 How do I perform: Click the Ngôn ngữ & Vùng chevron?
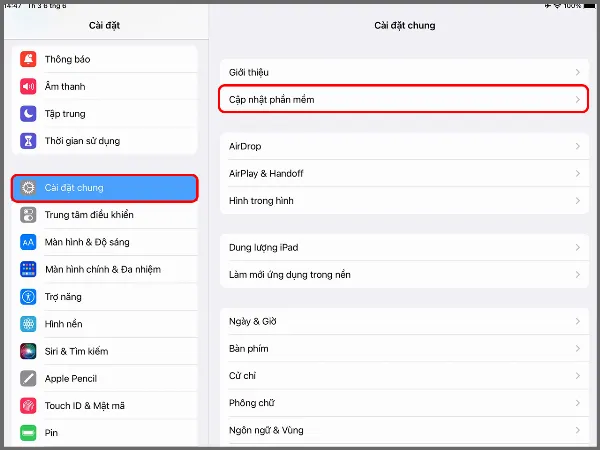click(577, 430)
